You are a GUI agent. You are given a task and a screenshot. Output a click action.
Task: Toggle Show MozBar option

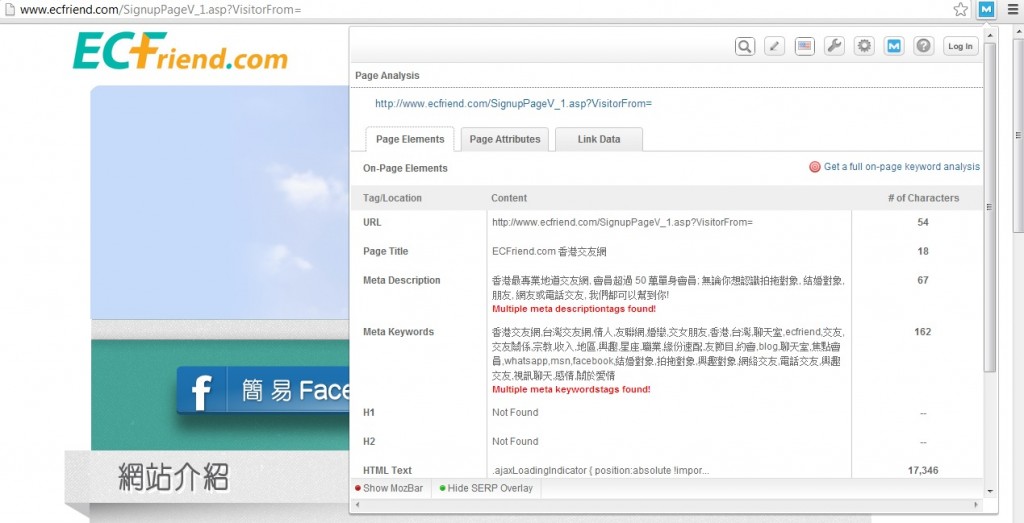pos(390,488)
